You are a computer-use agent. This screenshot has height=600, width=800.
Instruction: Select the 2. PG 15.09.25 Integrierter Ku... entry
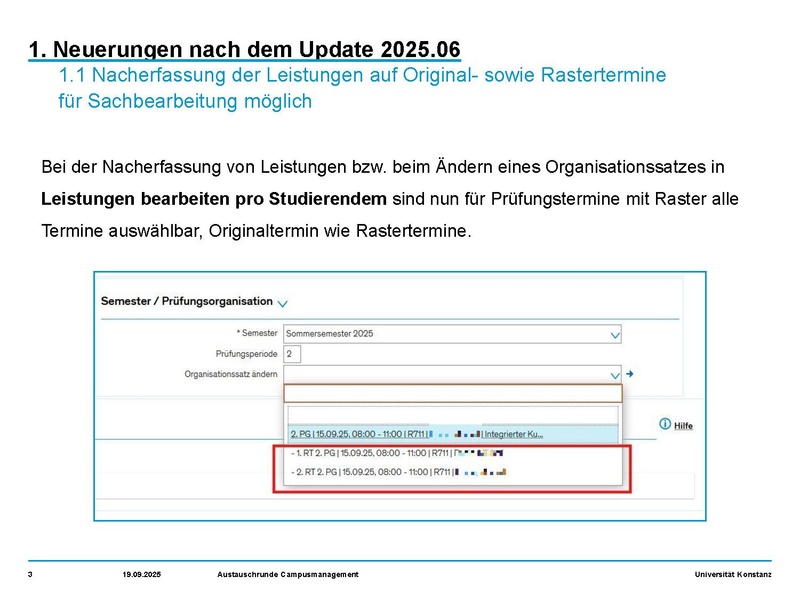[453, 434]
